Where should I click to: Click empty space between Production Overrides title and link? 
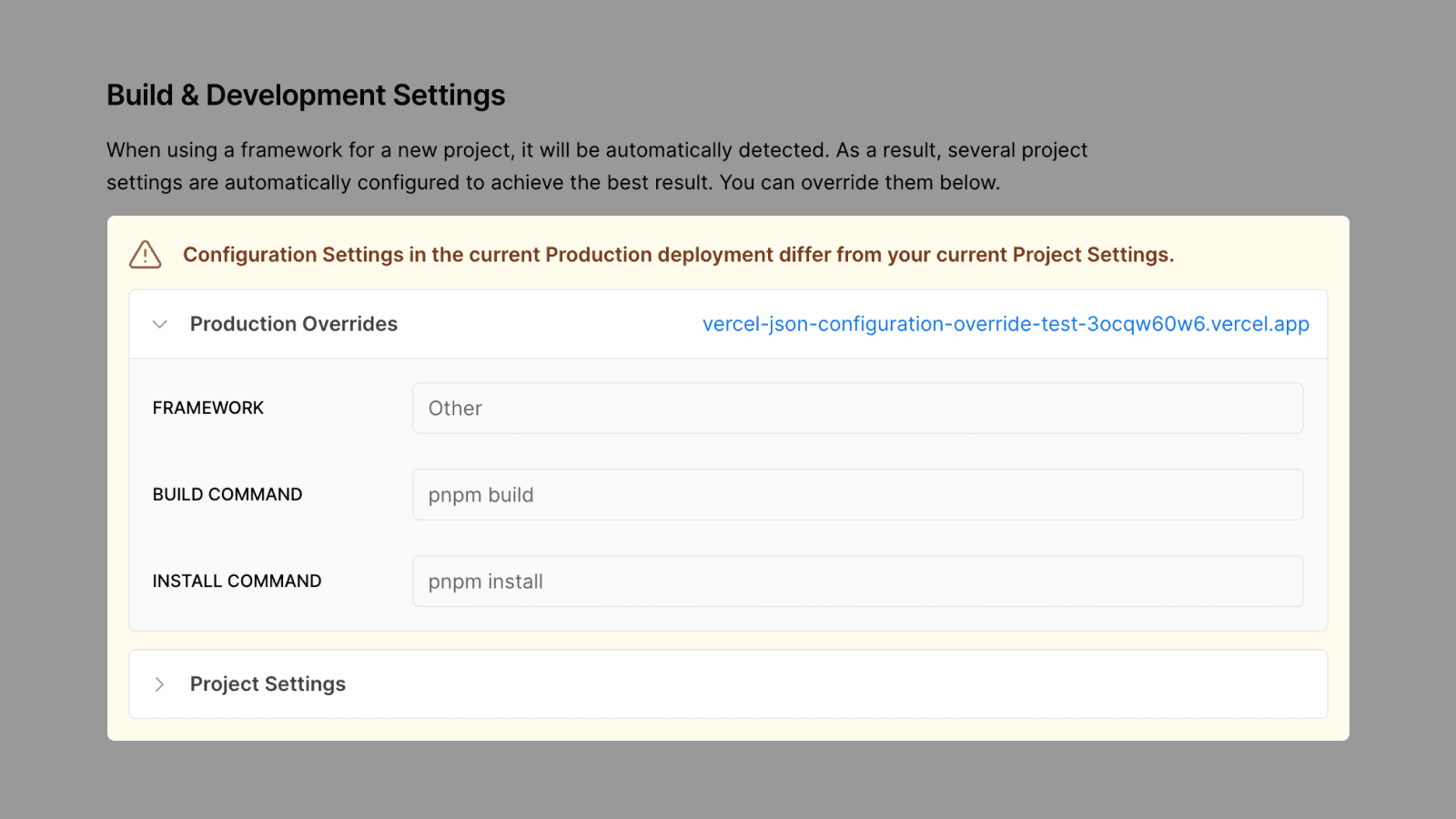[x=546, y=324]
